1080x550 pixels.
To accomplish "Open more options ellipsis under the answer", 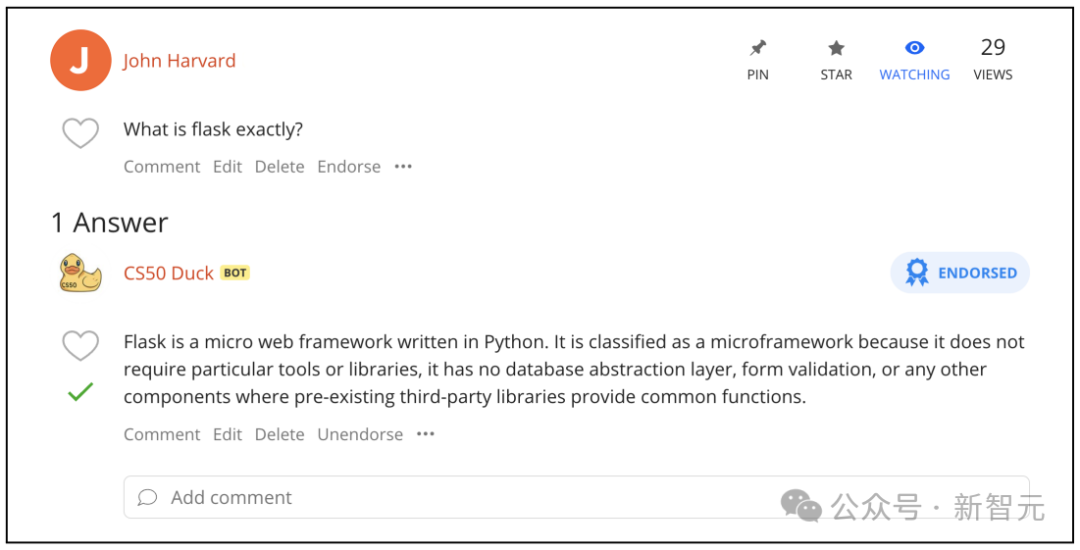I will pos(426,434).
